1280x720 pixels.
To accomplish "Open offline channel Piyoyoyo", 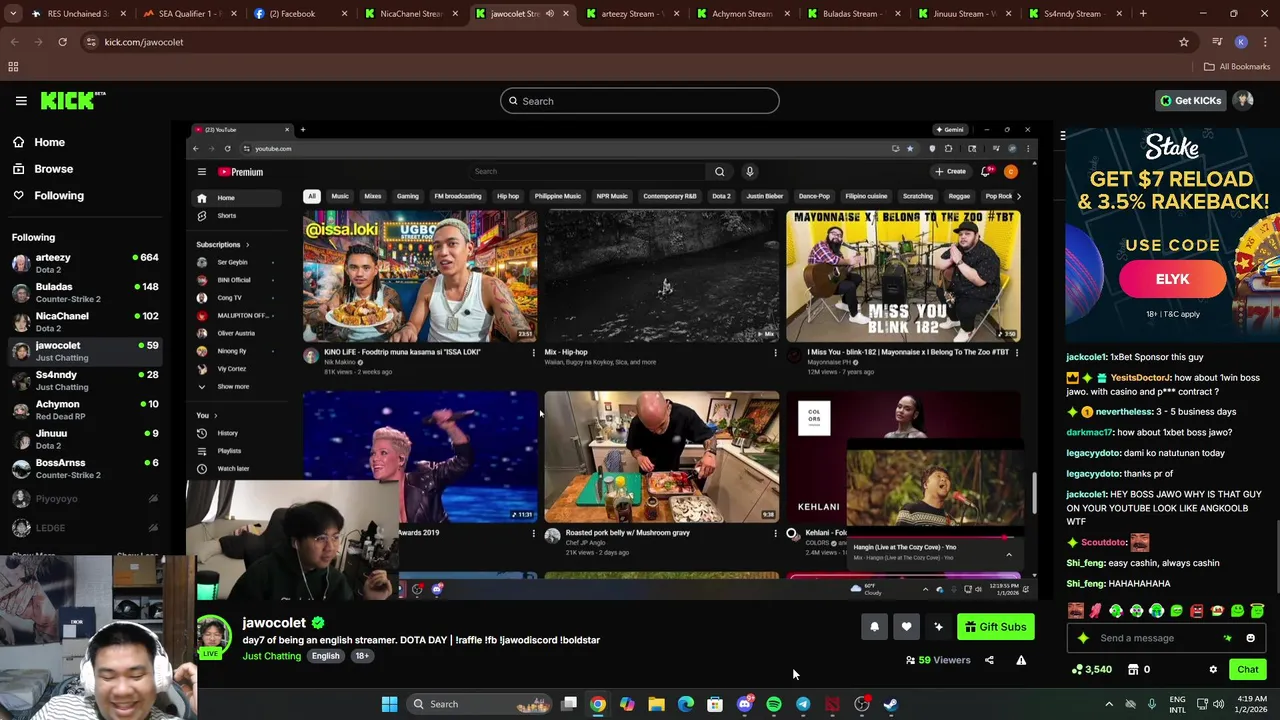I will 85,498.
